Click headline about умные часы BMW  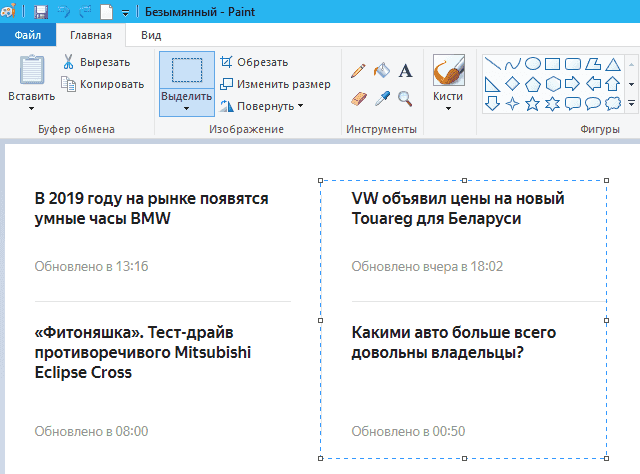pyautogui.click(x=151, y=209)
